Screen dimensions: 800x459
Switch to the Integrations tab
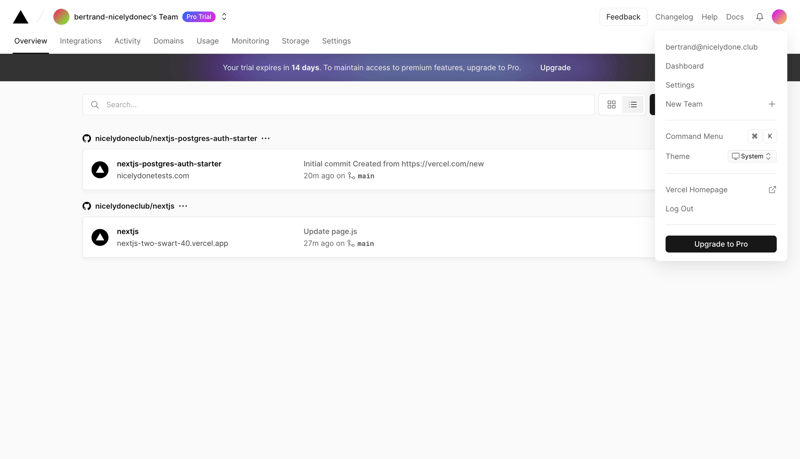tap(81, 41)
